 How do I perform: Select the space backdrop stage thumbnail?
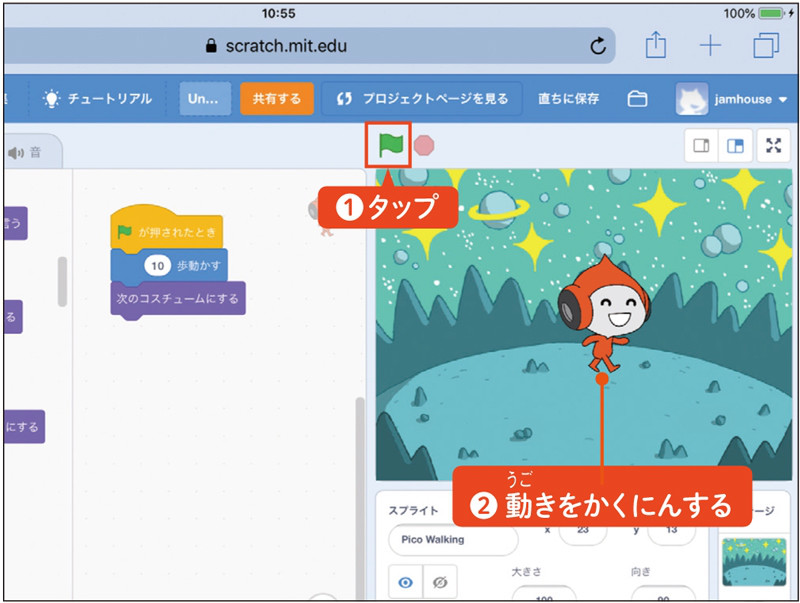tap(754, 562)
